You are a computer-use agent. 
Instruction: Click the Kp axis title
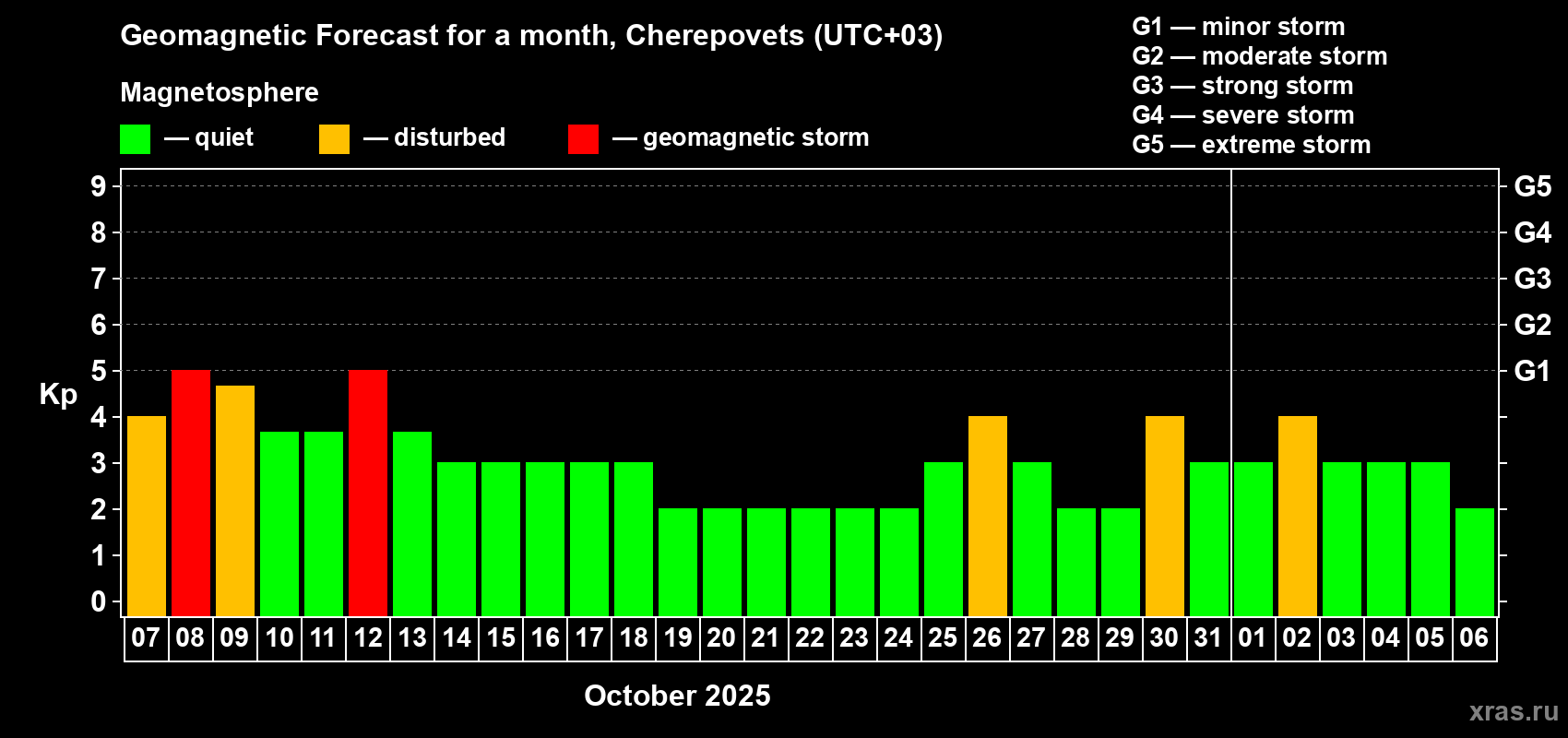(58, 395)
